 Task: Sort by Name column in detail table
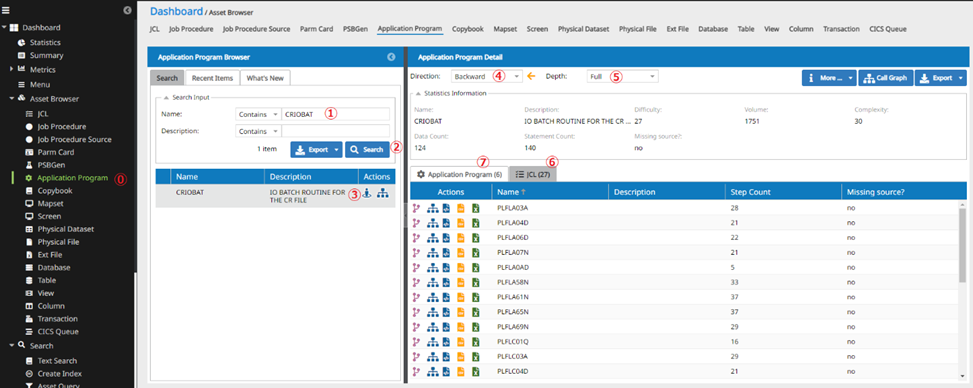point(550,192)
